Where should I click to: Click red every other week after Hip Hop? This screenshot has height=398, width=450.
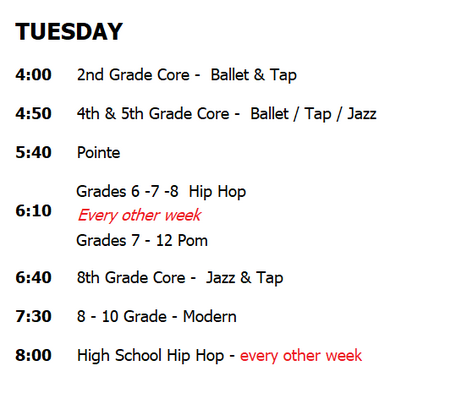301,356
